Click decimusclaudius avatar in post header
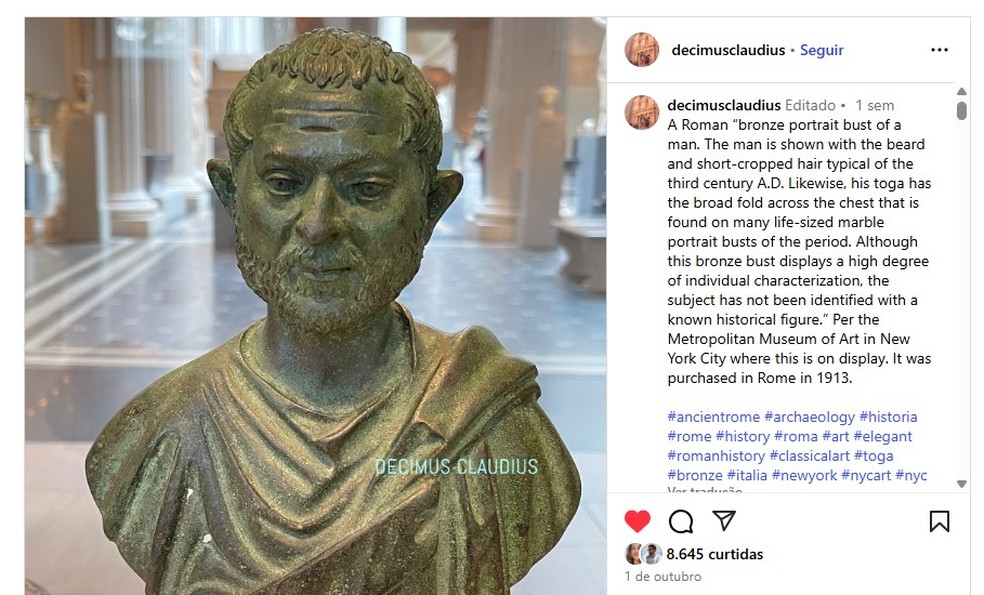 (x=641, y=50)
